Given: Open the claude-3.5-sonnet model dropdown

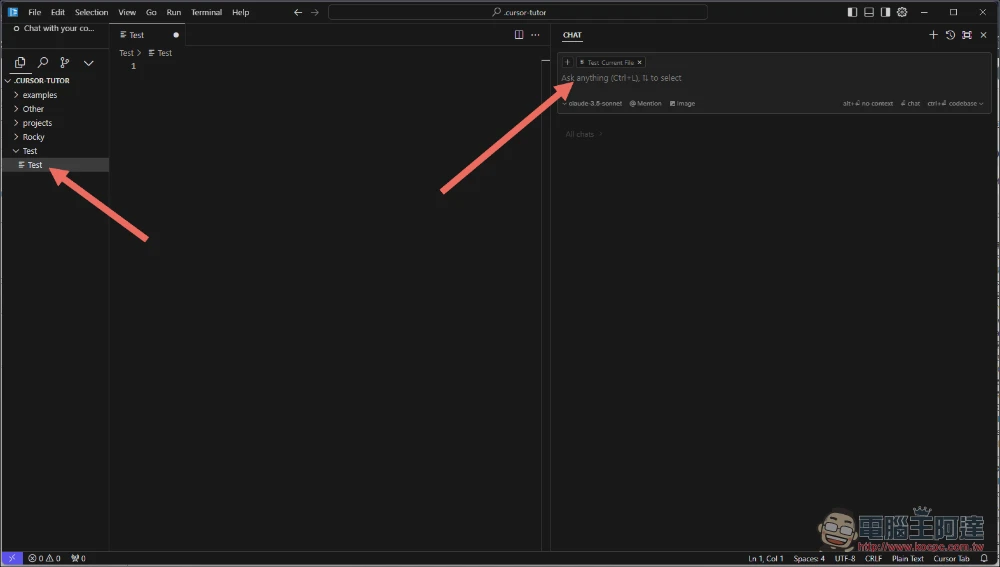Looking at the screenshot, I should [592, 103].
